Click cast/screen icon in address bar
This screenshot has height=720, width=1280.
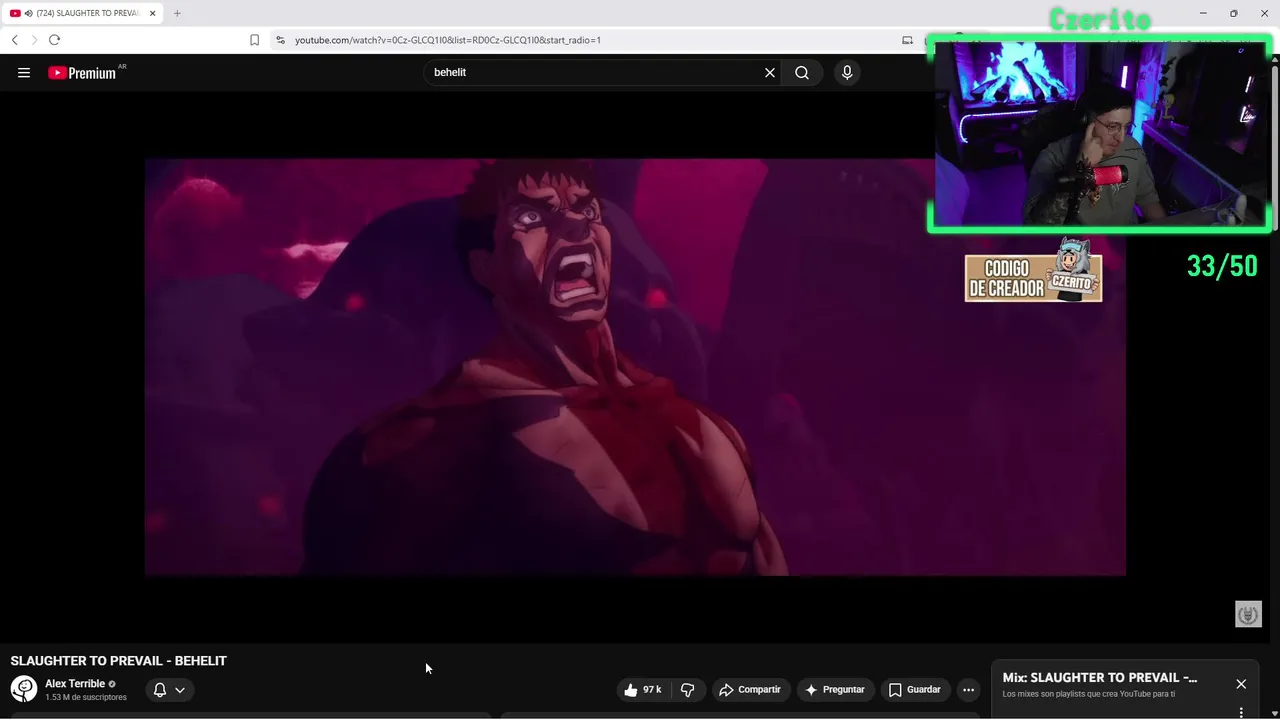point(907,40)
